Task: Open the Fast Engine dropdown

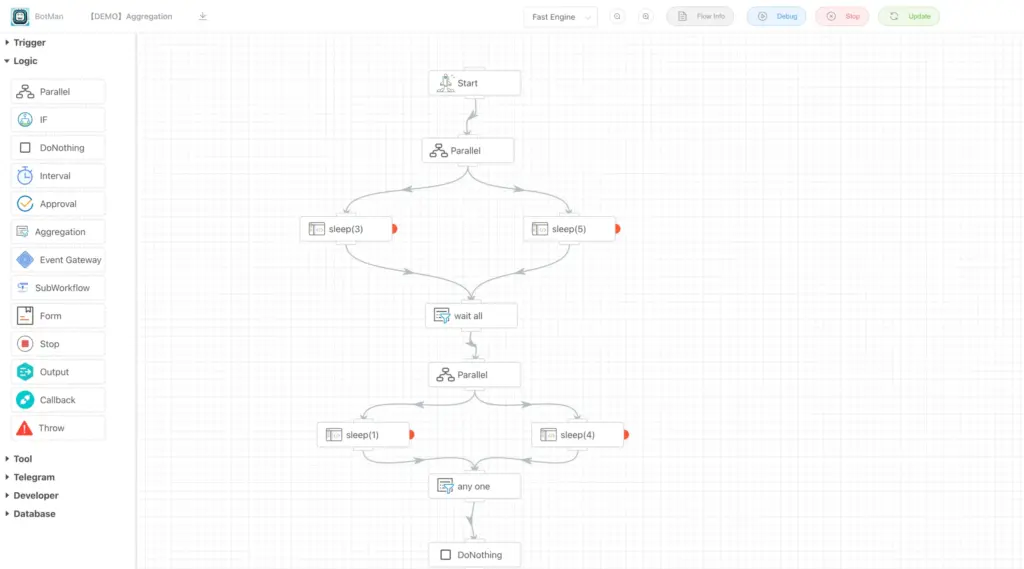Action: pos(560,17)
